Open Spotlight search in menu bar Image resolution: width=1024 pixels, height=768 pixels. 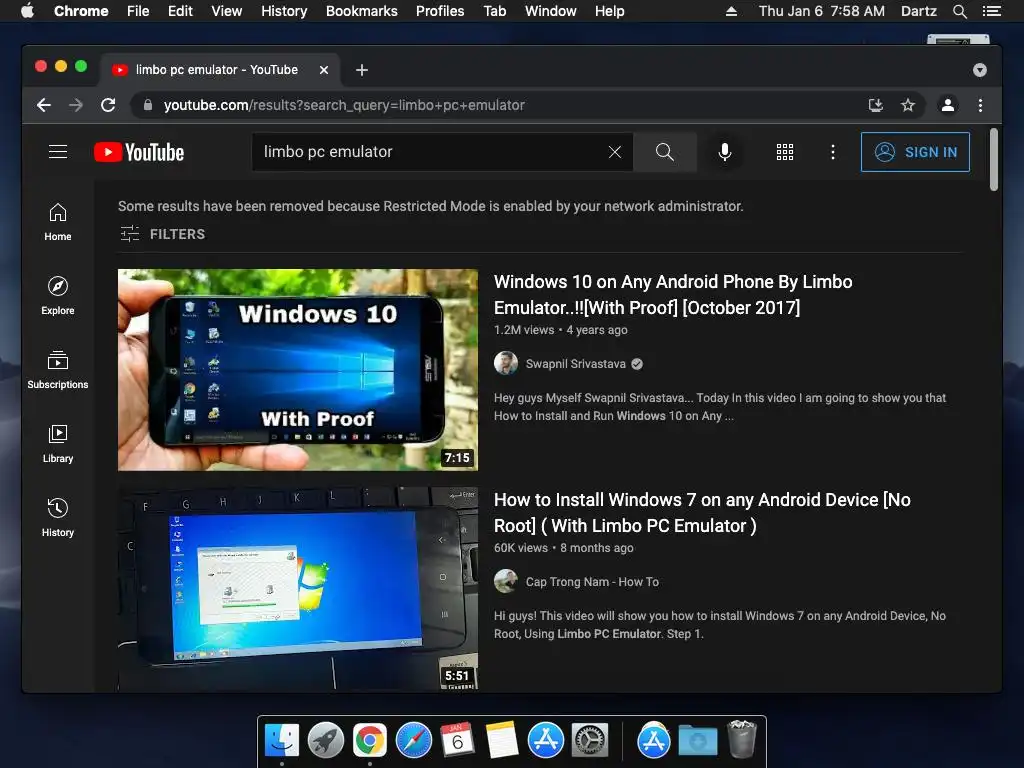coord(959,11)
